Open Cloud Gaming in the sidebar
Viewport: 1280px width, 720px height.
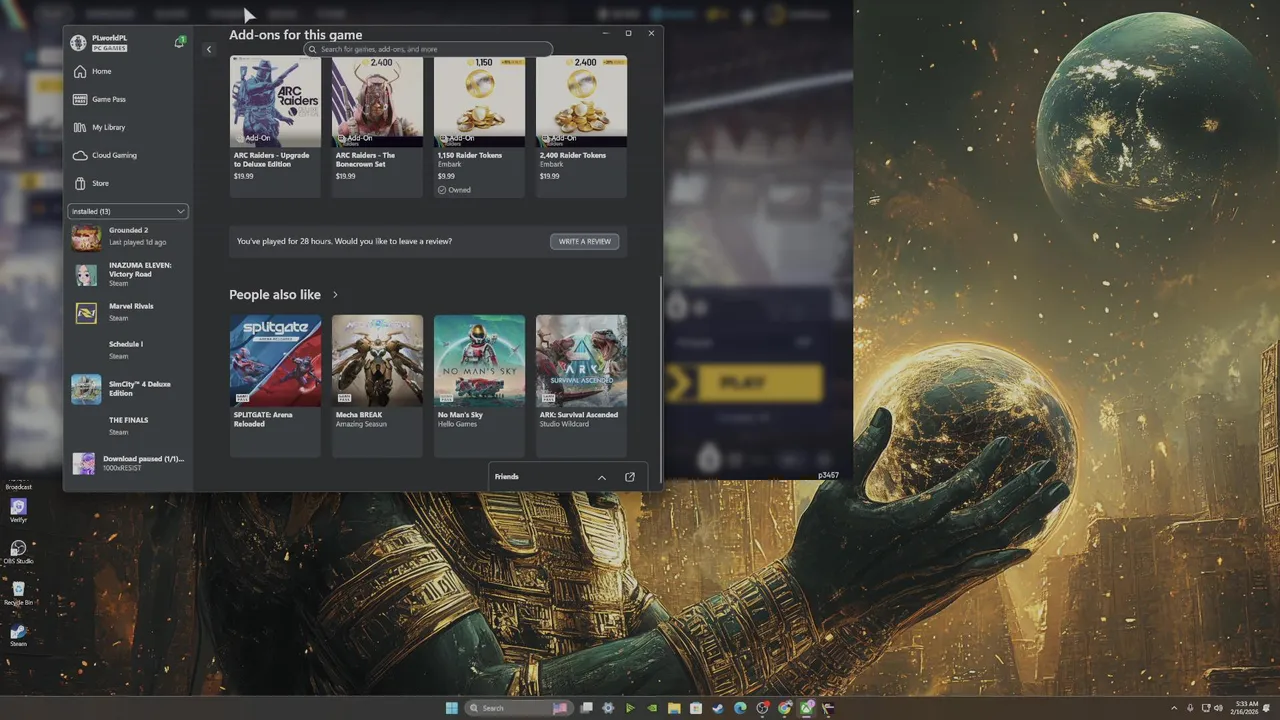click(x=128, y=156)
